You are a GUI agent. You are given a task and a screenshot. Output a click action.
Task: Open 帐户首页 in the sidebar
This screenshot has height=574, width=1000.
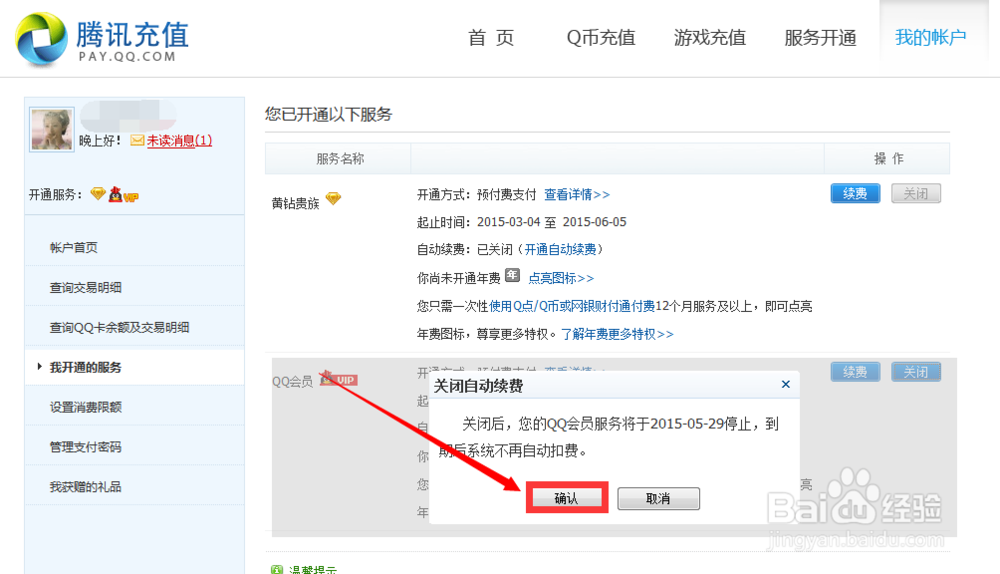click(74, 247)
